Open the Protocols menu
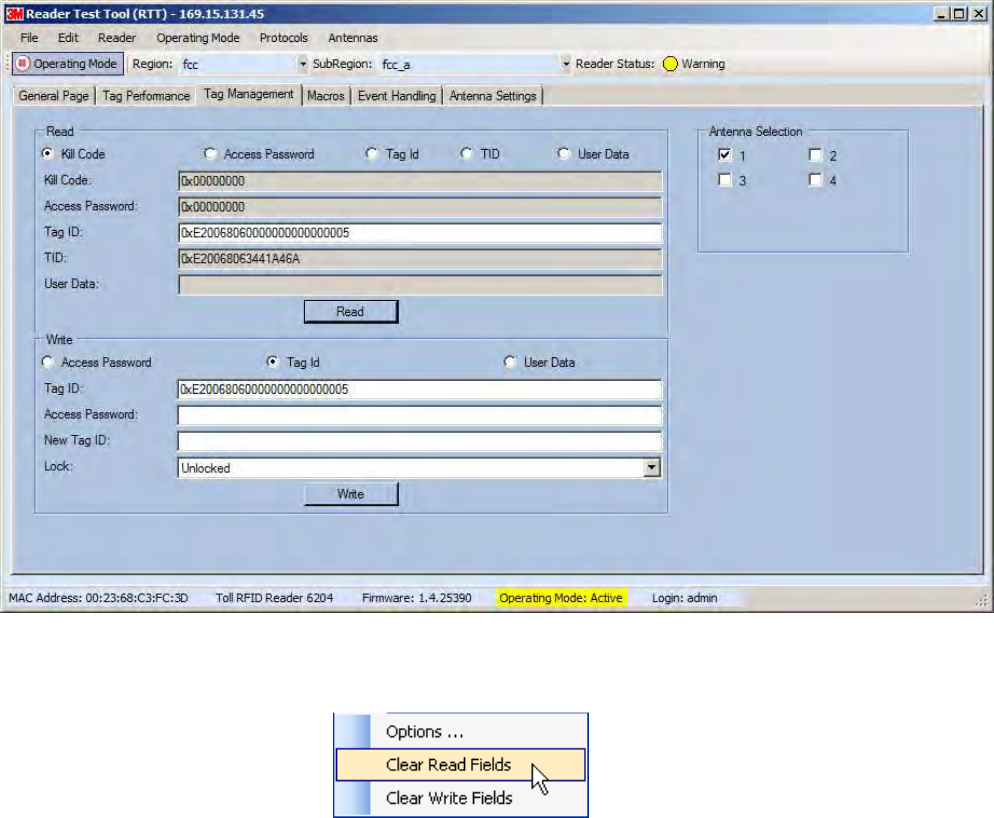 tap(283, 38)
